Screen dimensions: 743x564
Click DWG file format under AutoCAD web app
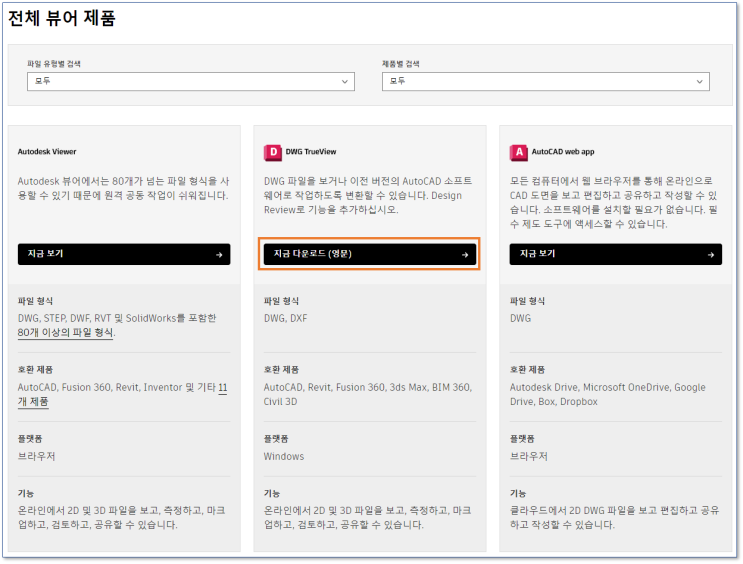pyautogui.click(x=520, y=318)
